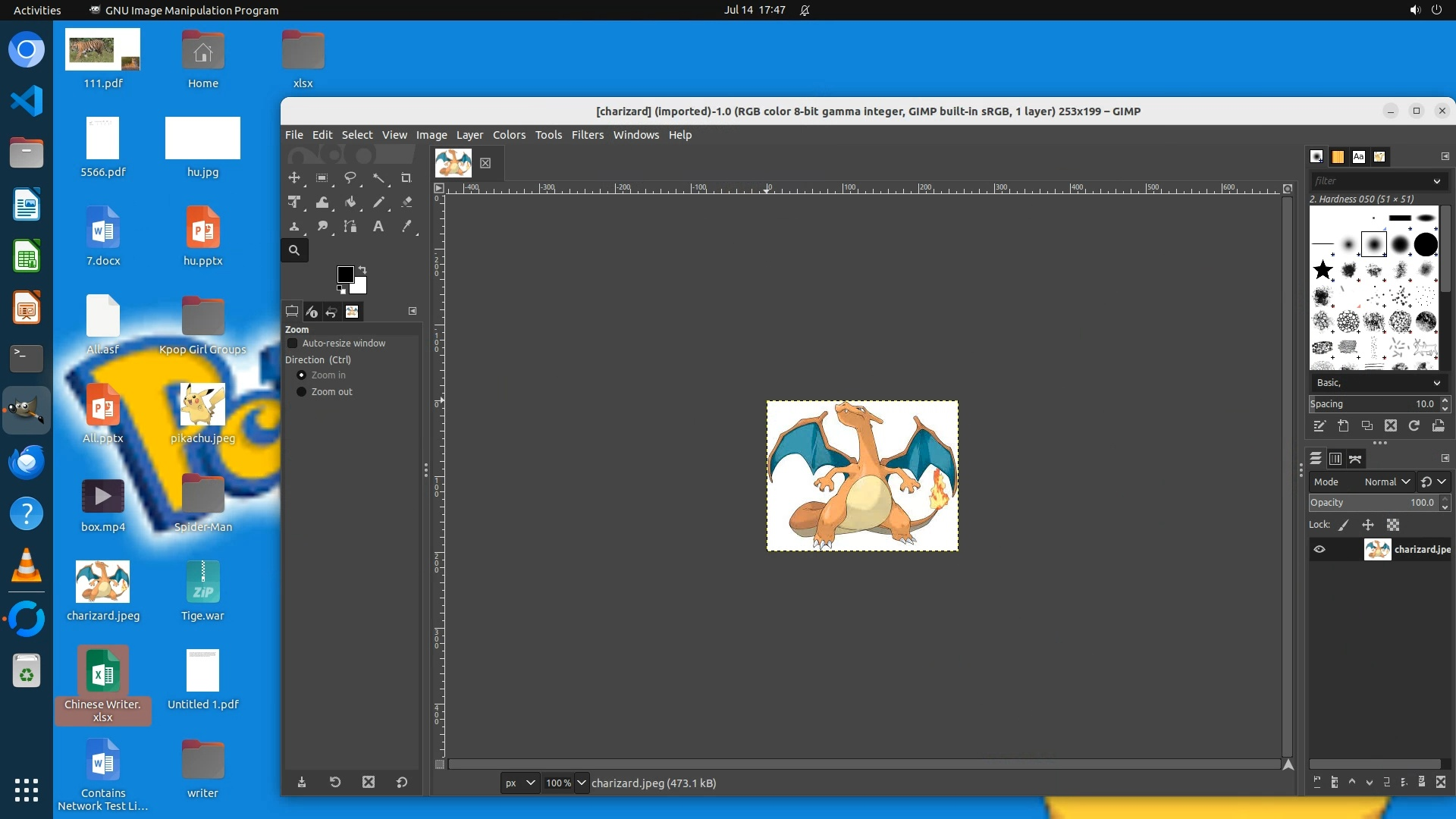Screen dimensions: 1456x819
Task: Hide the charizard.jpeg layer
Action: (1319, 550)
